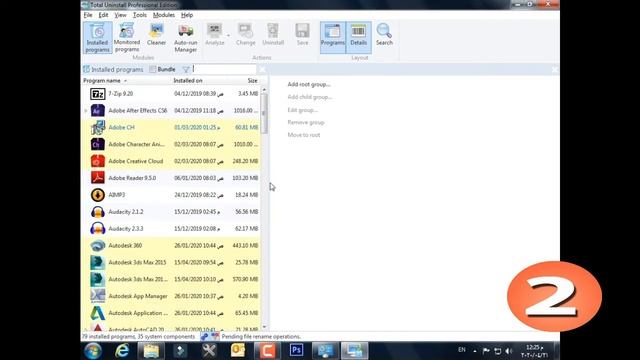Click the Change action button
This screenshot has width=640, height=360.
(x=245, y=34)
